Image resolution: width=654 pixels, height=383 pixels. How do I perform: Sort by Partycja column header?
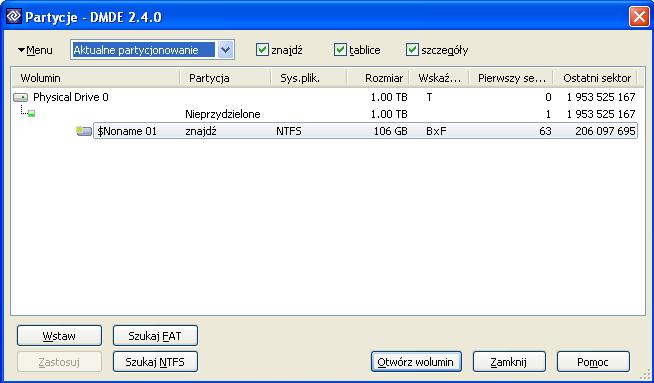[225, 78]
